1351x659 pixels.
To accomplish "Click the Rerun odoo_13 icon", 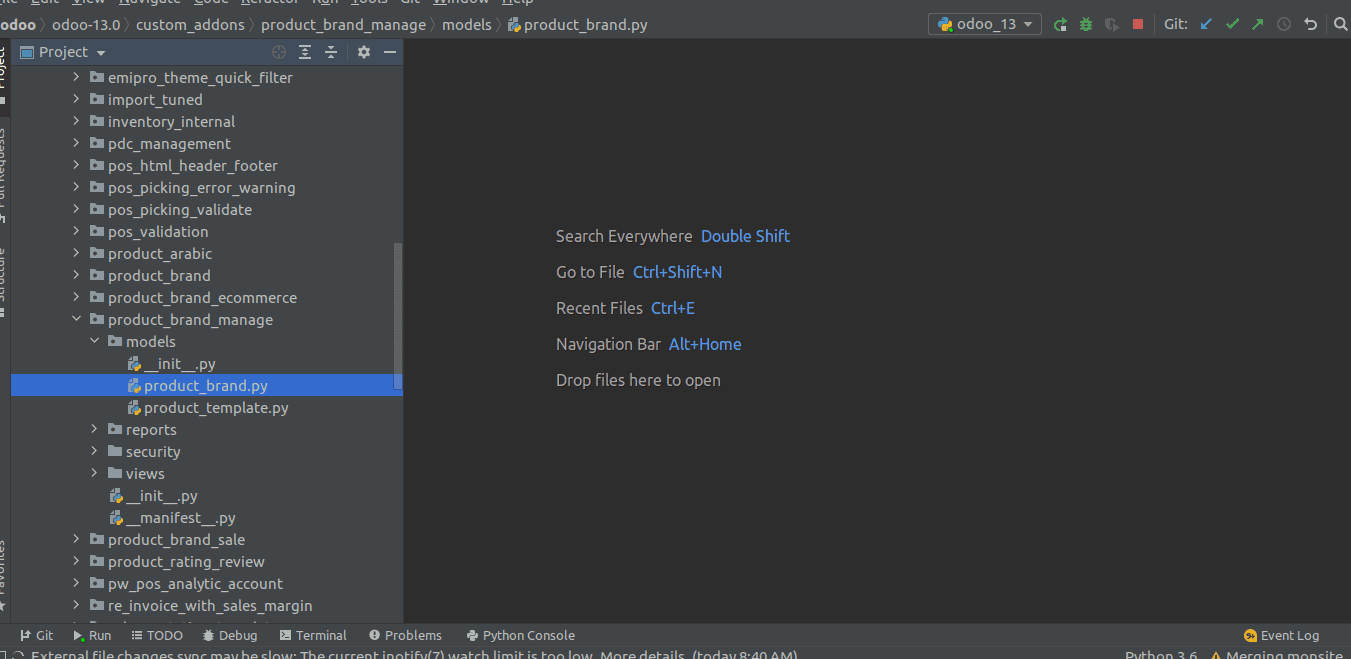I will click(1061, 24).
